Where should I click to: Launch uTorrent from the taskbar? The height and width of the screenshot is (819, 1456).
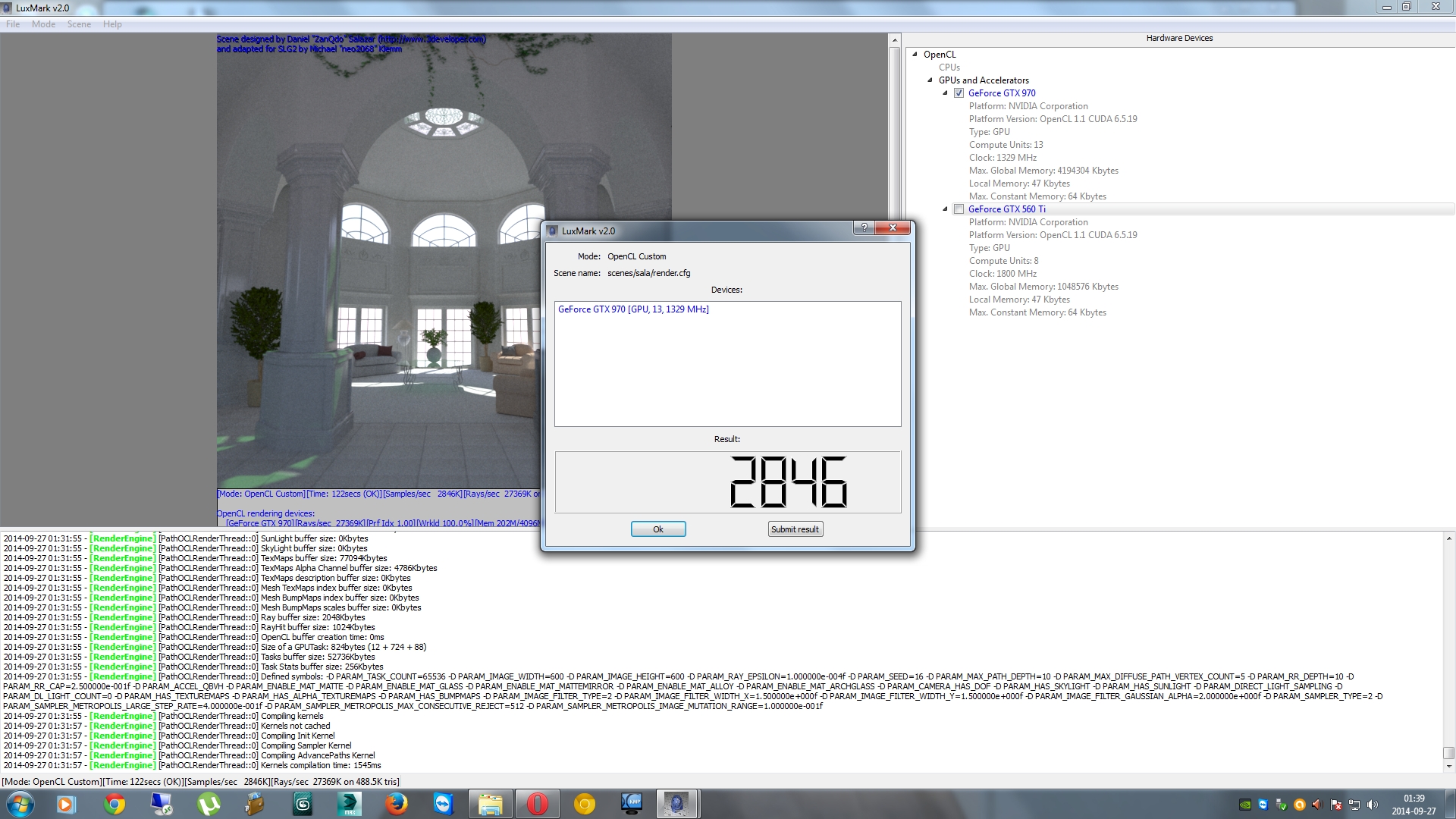[209, 804]
